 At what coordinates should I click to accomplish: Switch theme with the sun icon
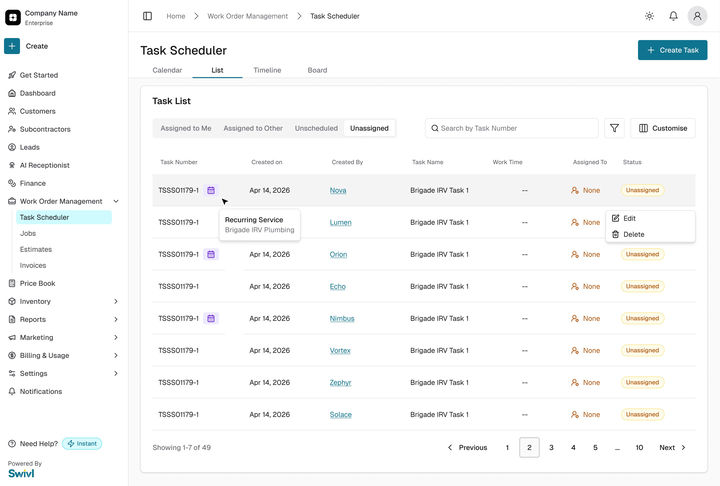tap(649, 16)
